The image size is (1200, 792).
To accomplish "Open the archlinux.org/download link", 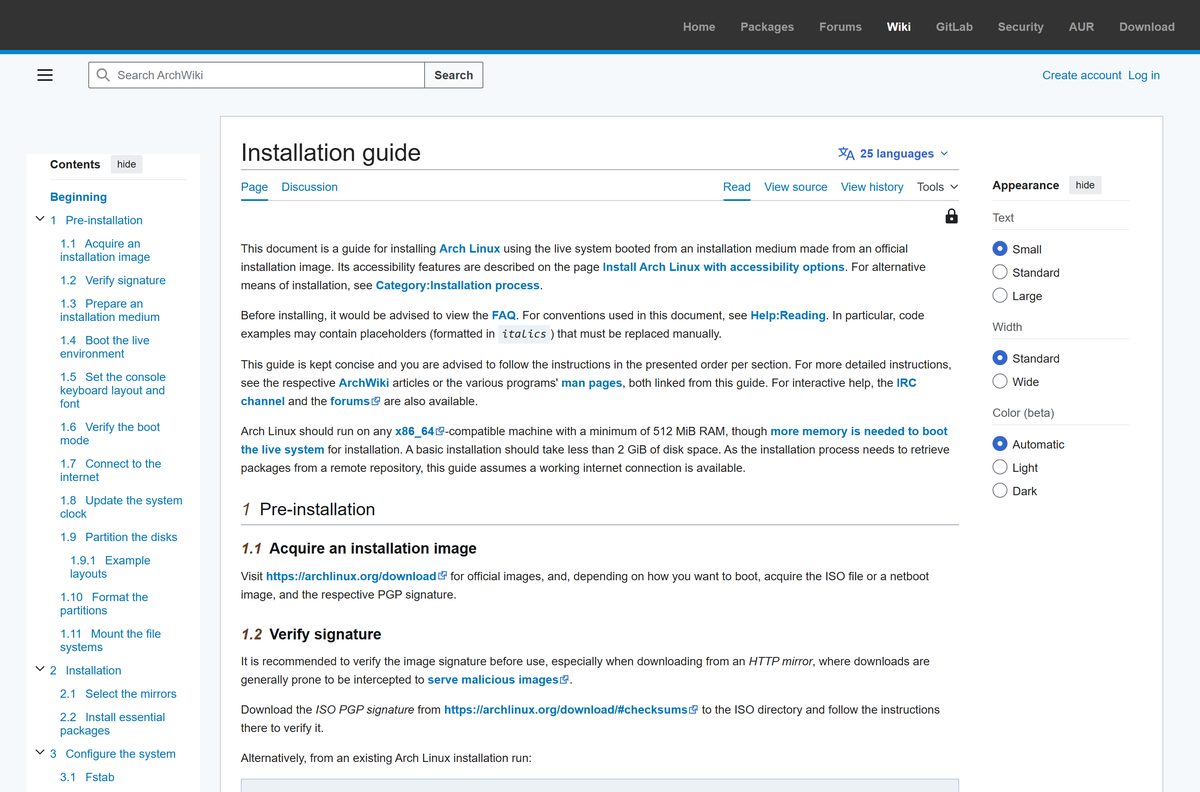I will [356, 576].
